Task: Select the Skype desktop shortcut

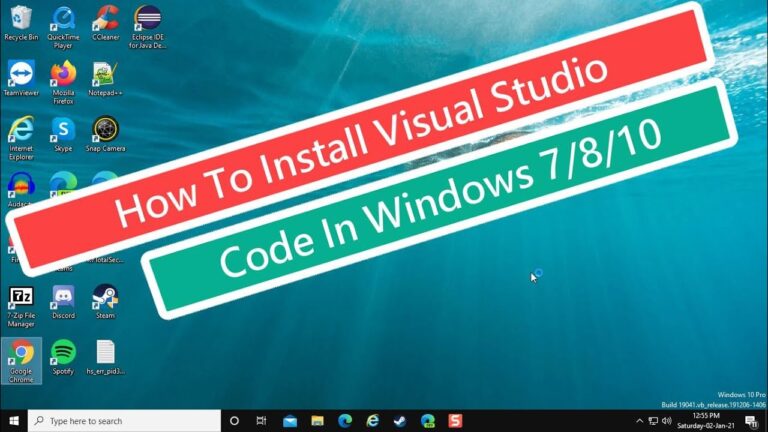Action: (x=63, y=134)
